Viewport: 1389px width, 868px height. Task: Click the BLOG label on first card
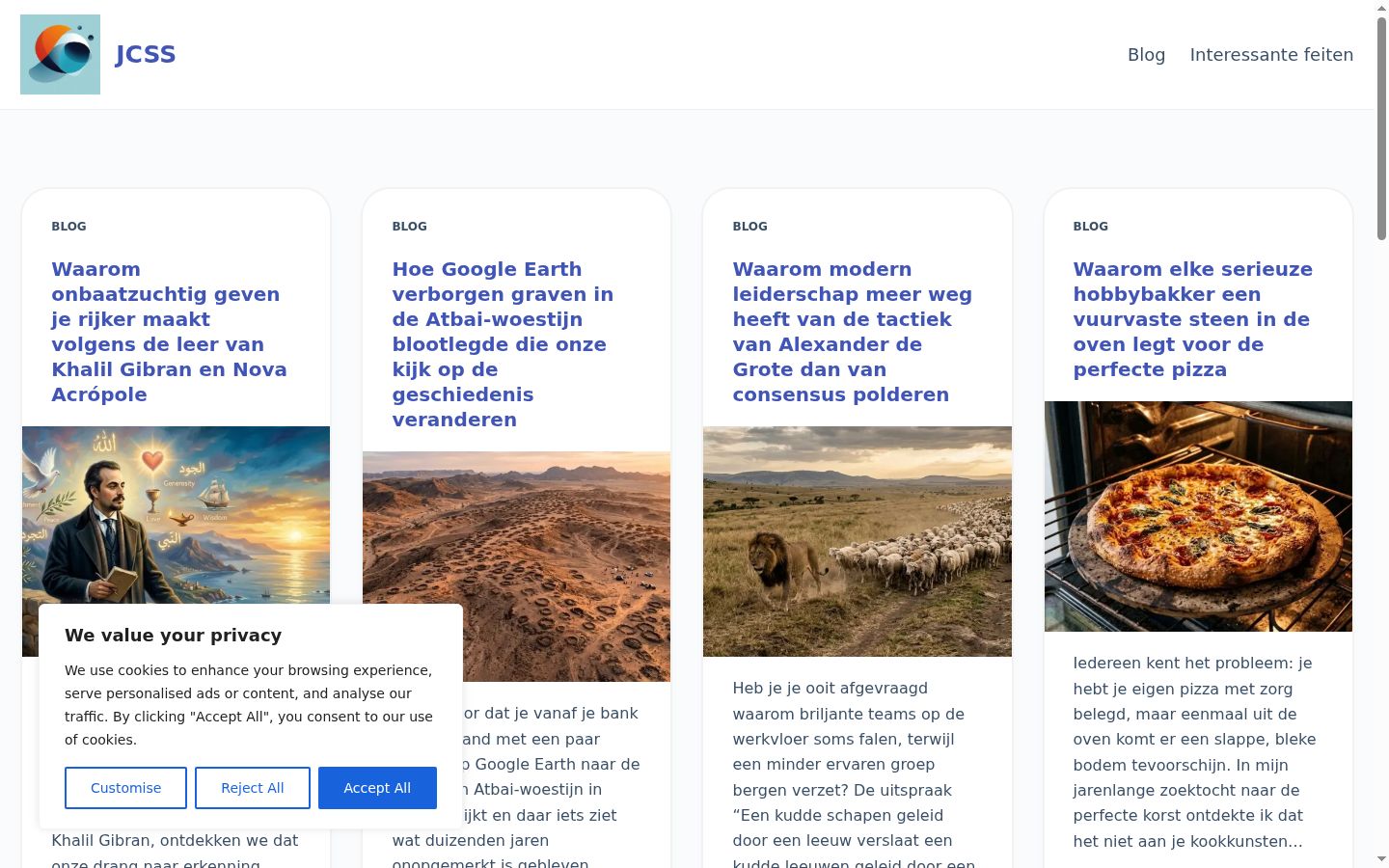point(68,227)
